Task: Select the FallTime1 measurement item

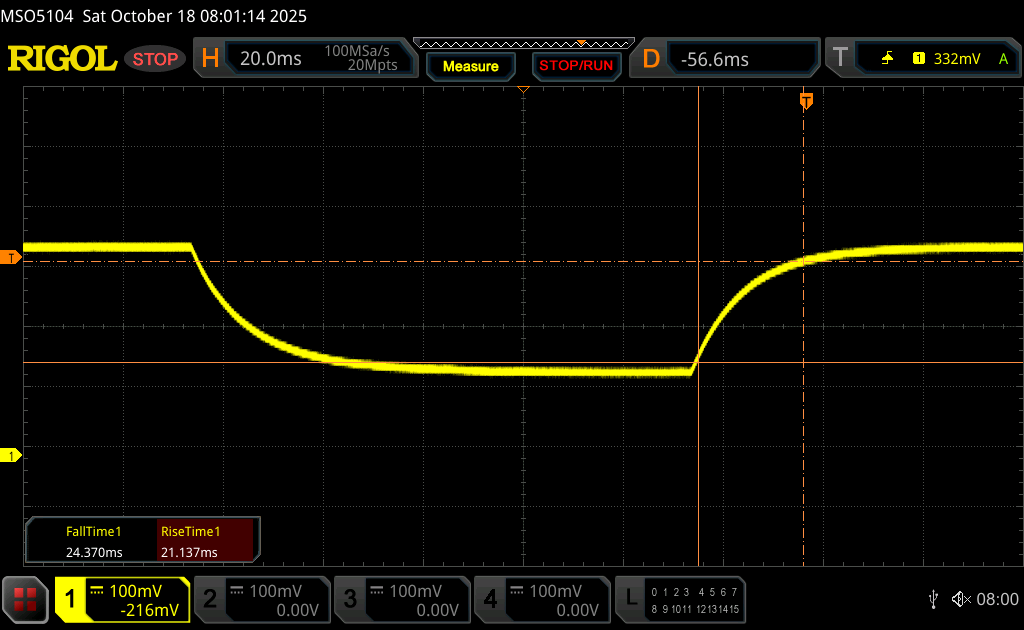Action: point(92,542)
